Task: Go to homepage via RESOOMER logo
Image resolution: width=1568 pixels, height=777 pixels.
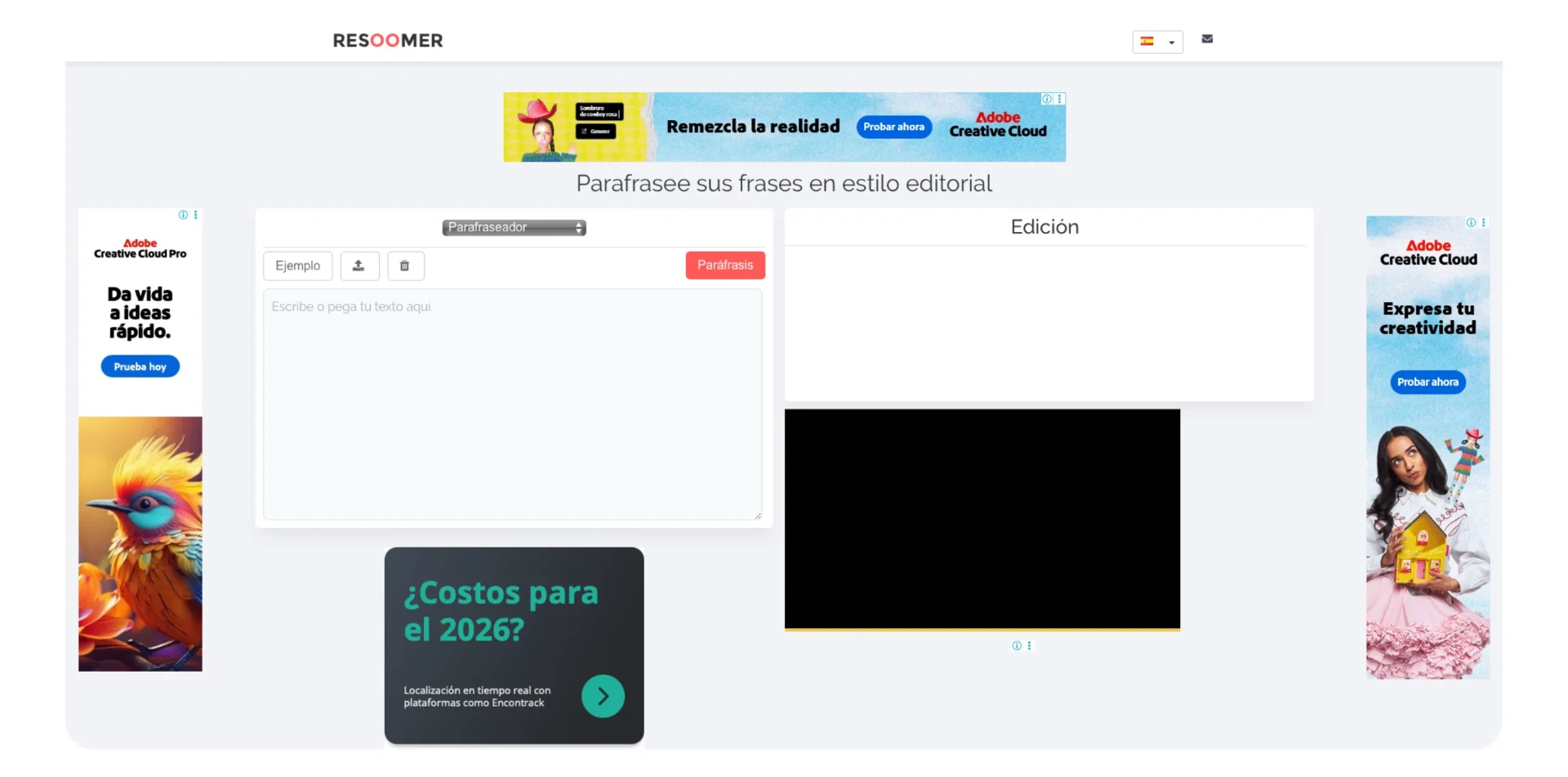Action: [x=388, y=40]
